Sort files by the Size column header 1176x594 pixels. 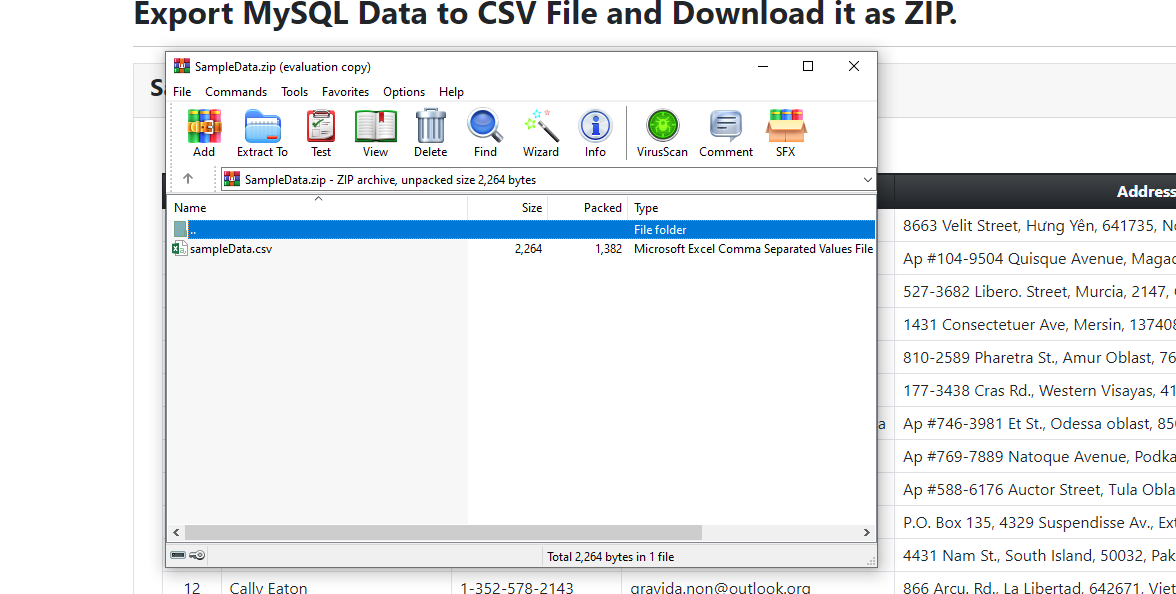pos(508,208)
